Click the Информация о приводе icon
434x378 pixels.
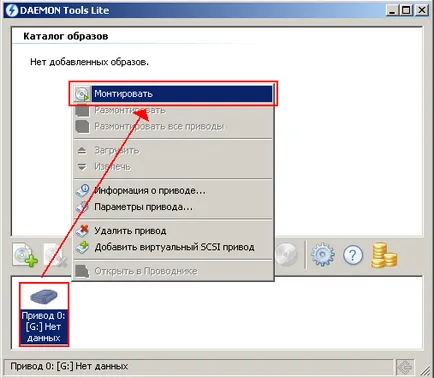(82, 191)
